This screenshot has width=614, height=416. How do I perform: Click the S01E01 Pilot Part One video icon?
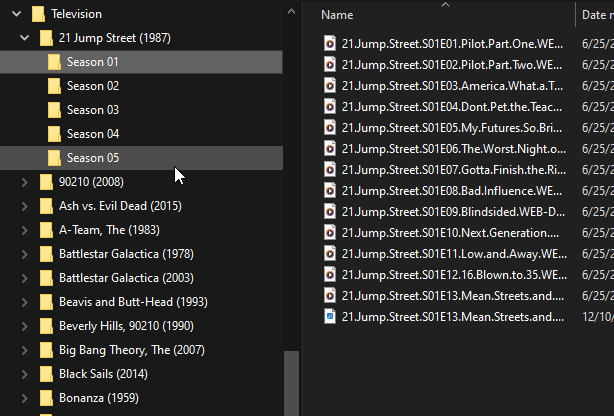click(x=330, y=43)
